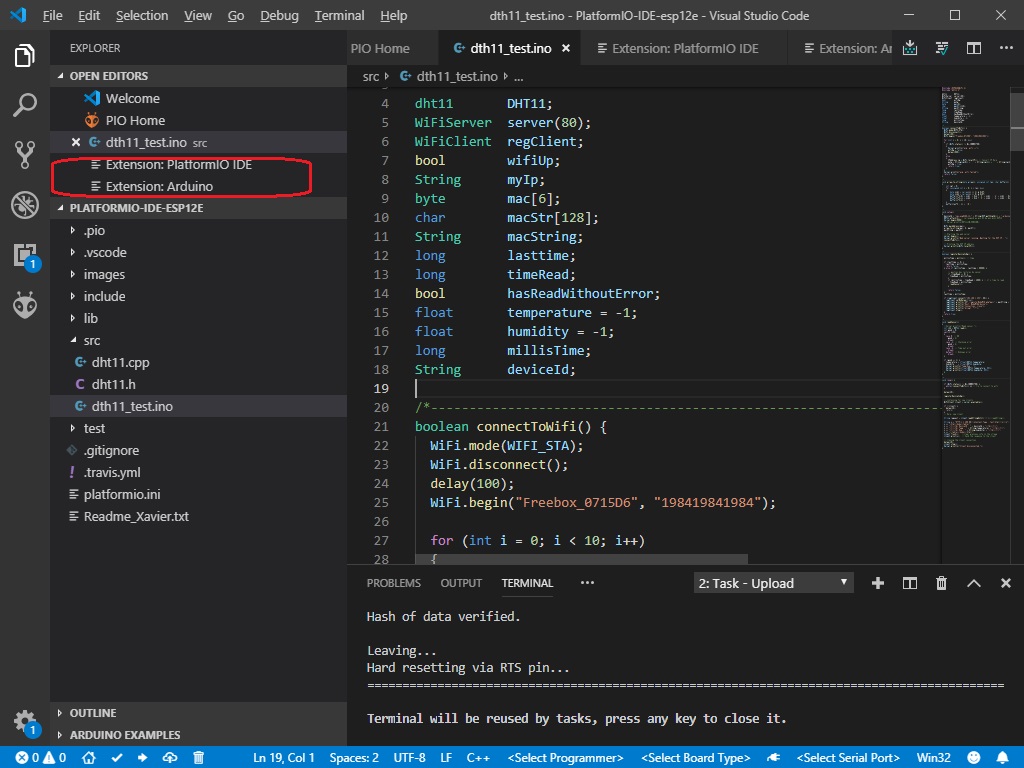Click upload-to-remote cloud icon in status bar
This screenshot has width=1024, height=768.
(170, 758)
